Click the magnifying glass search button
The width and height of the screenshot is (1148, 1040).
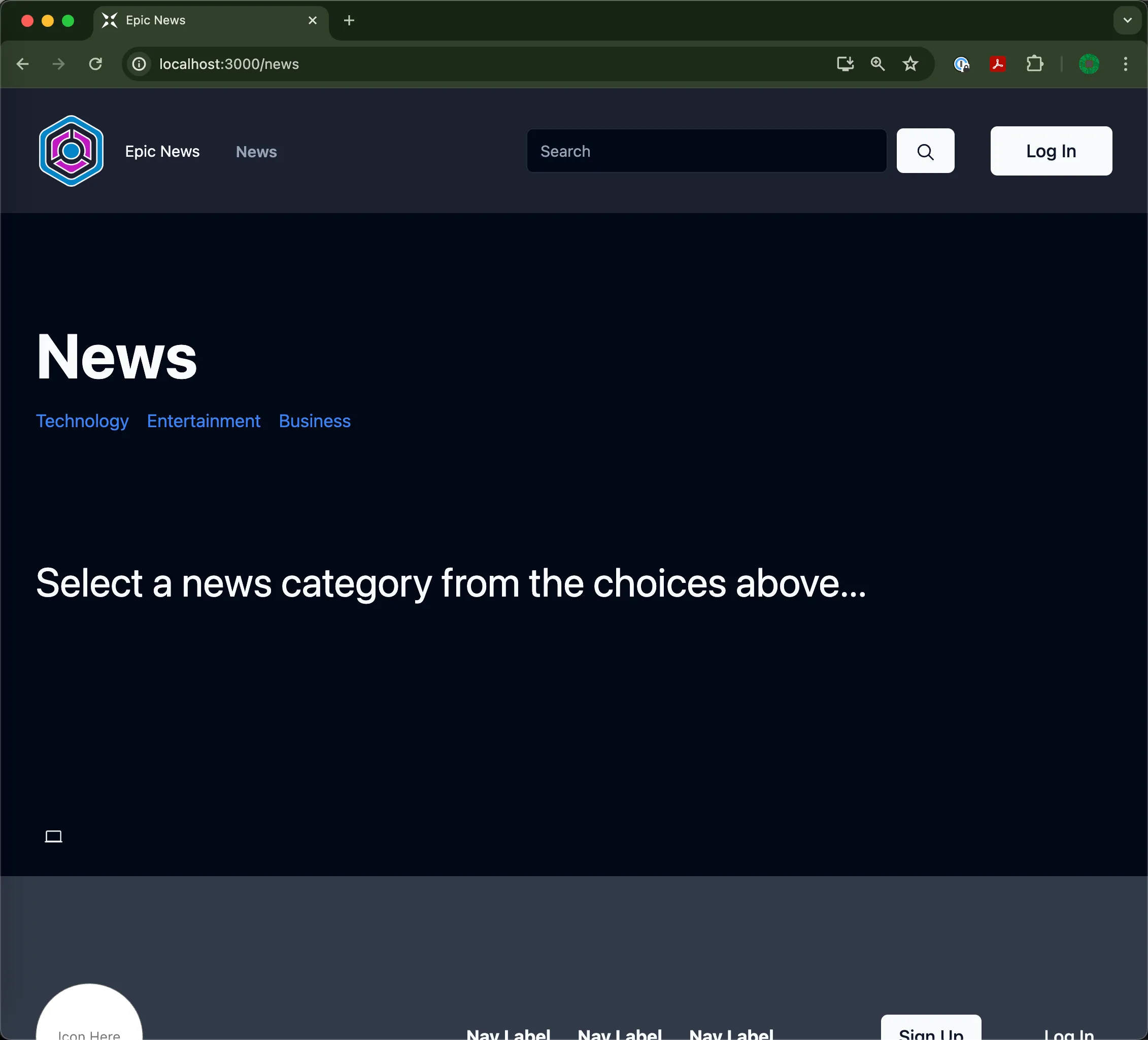point(925,151)
